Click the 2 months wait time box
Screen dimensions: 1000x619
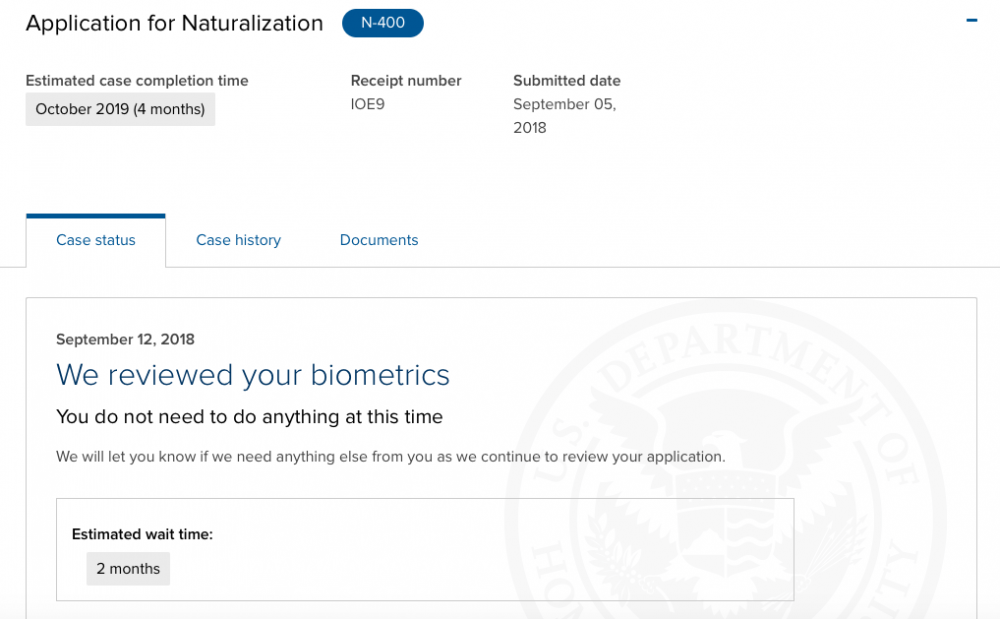point(128,569)
